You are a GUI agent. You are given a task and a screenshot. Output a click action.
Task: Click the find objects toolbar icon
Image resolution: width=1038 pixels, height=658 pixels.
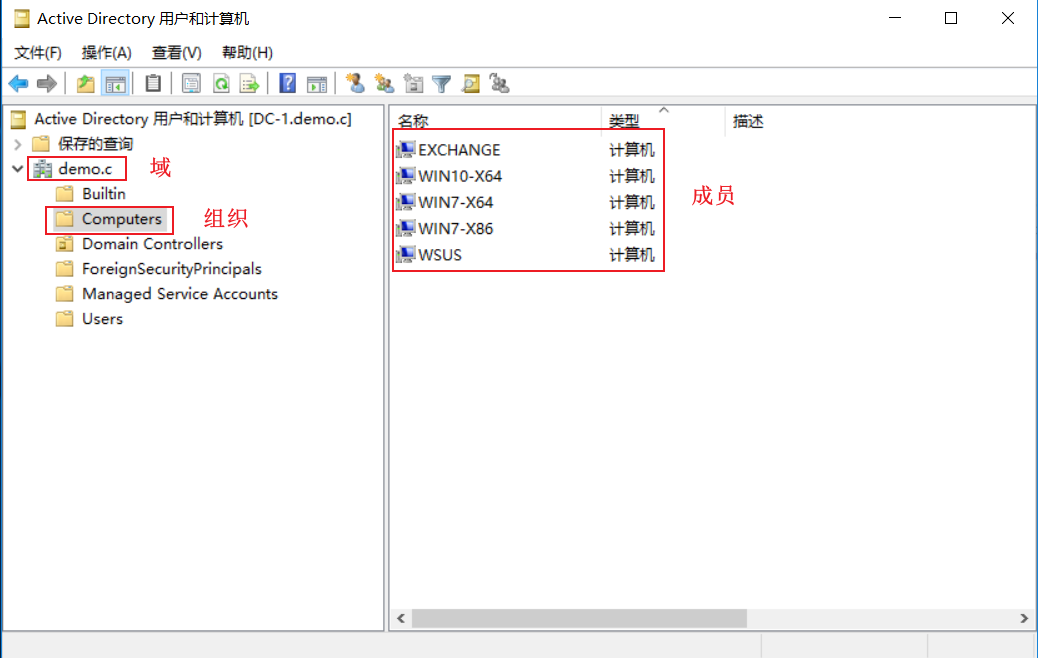click(470, 84)
